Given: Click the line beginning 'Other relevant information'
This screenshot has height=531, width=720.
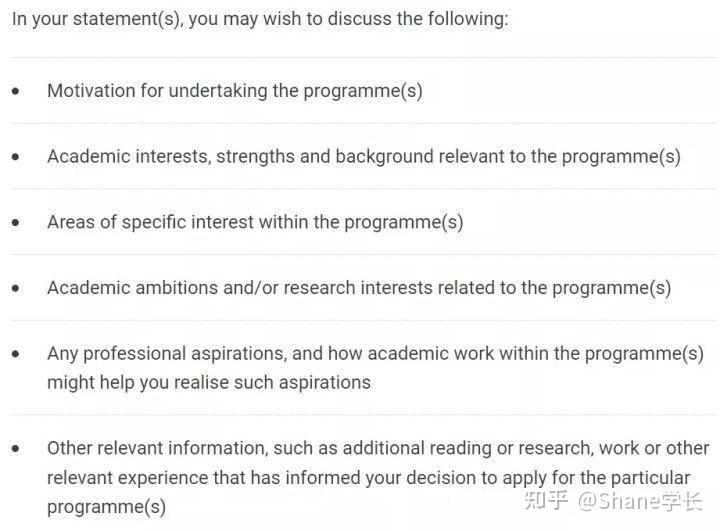Looking at the screenshot, I should click(378, 449).
